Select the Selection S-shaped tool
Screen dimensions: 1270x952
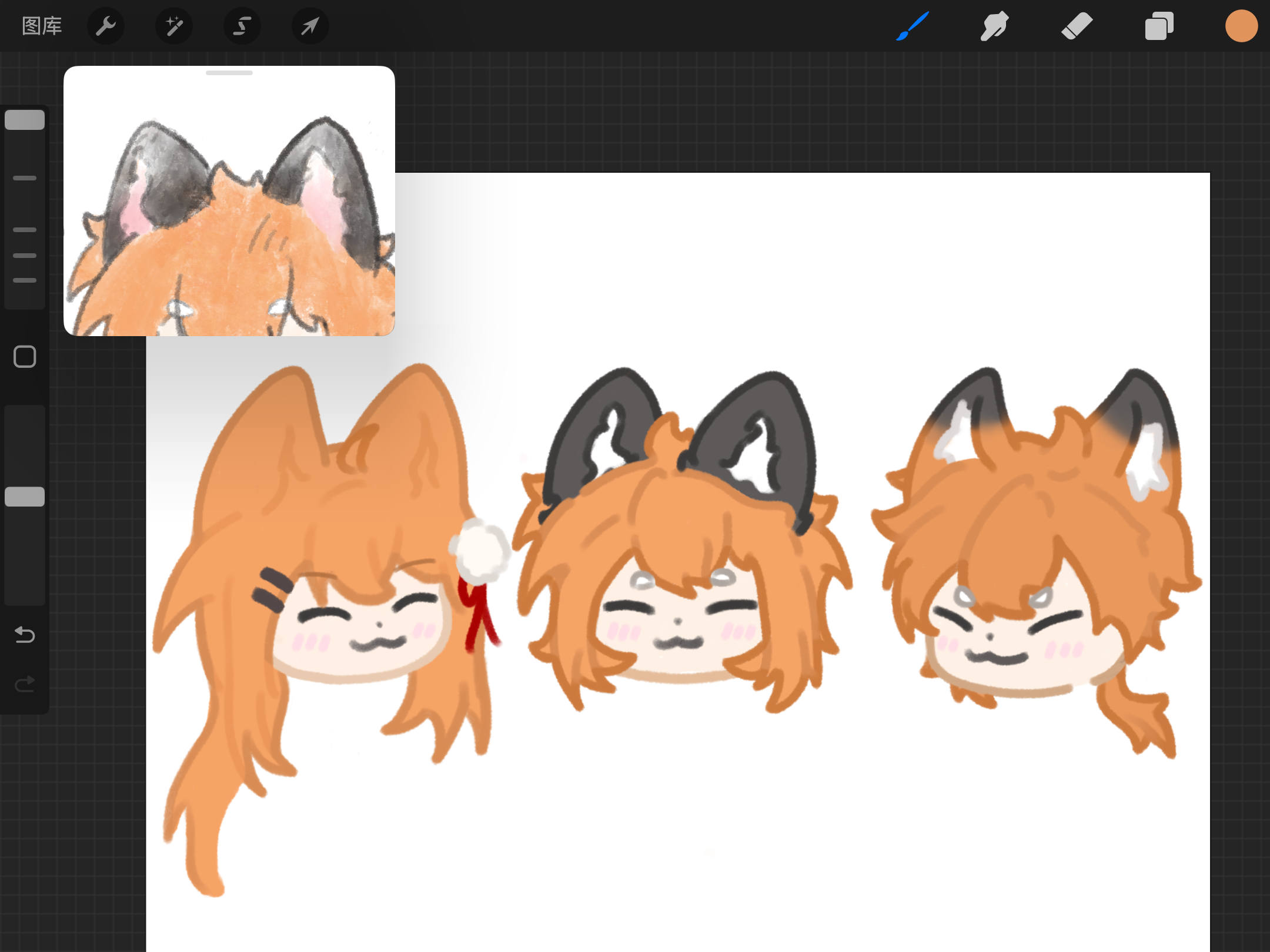click(x=242, y=26)
